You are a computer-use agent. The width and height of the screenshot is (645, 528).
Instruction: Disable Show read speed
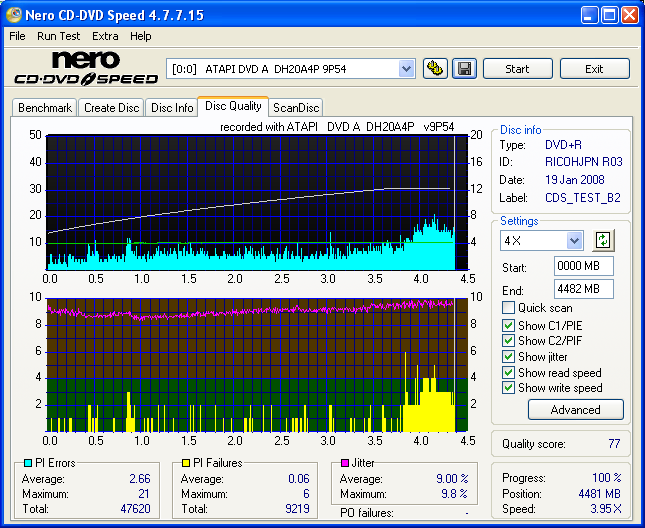pyautogui.click(x=508, y=373)
